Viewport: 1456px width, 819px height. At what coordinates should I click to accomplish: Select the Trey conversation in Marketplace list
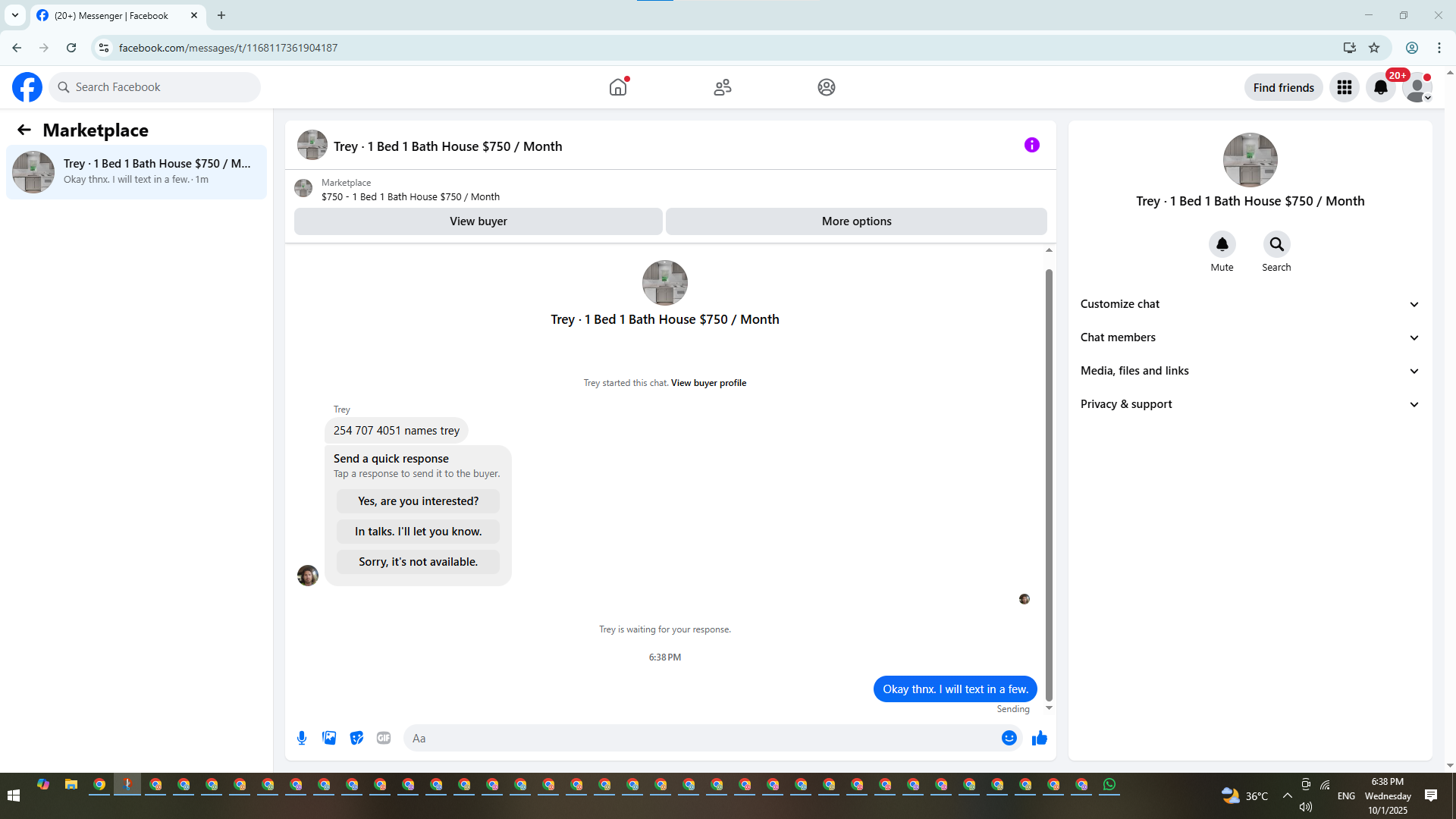[136, 172]
